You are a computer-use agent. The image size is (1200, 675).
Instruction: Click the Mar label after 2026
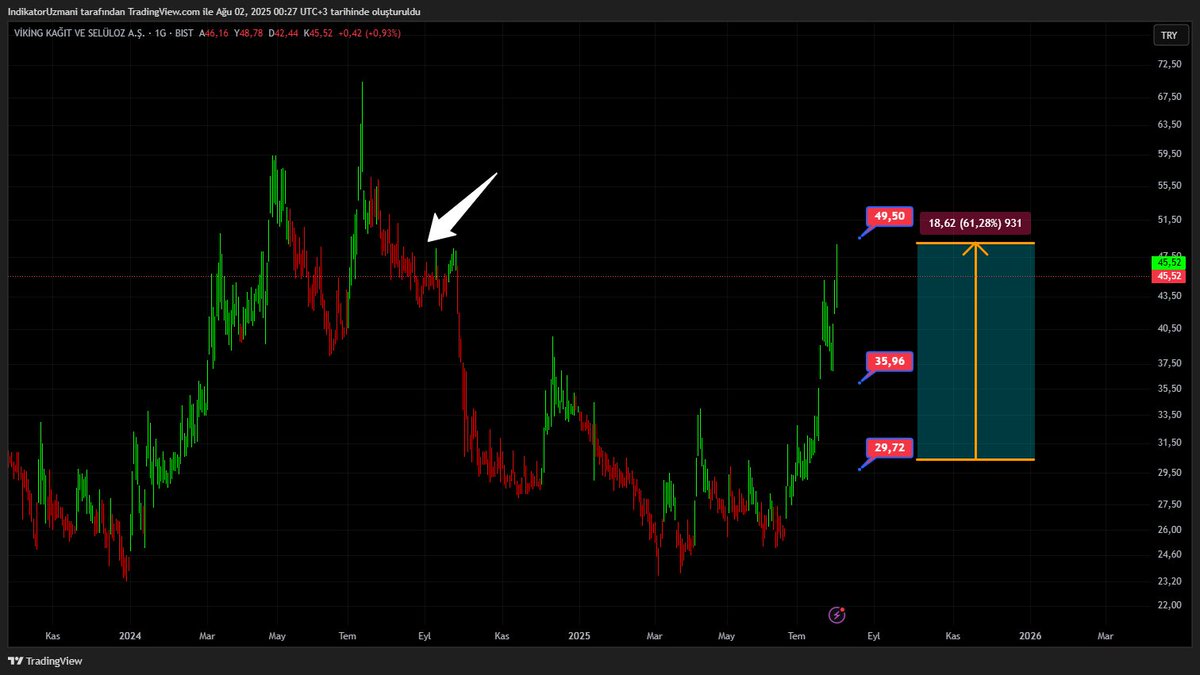pyautogui.click(x=1106, y=635)
